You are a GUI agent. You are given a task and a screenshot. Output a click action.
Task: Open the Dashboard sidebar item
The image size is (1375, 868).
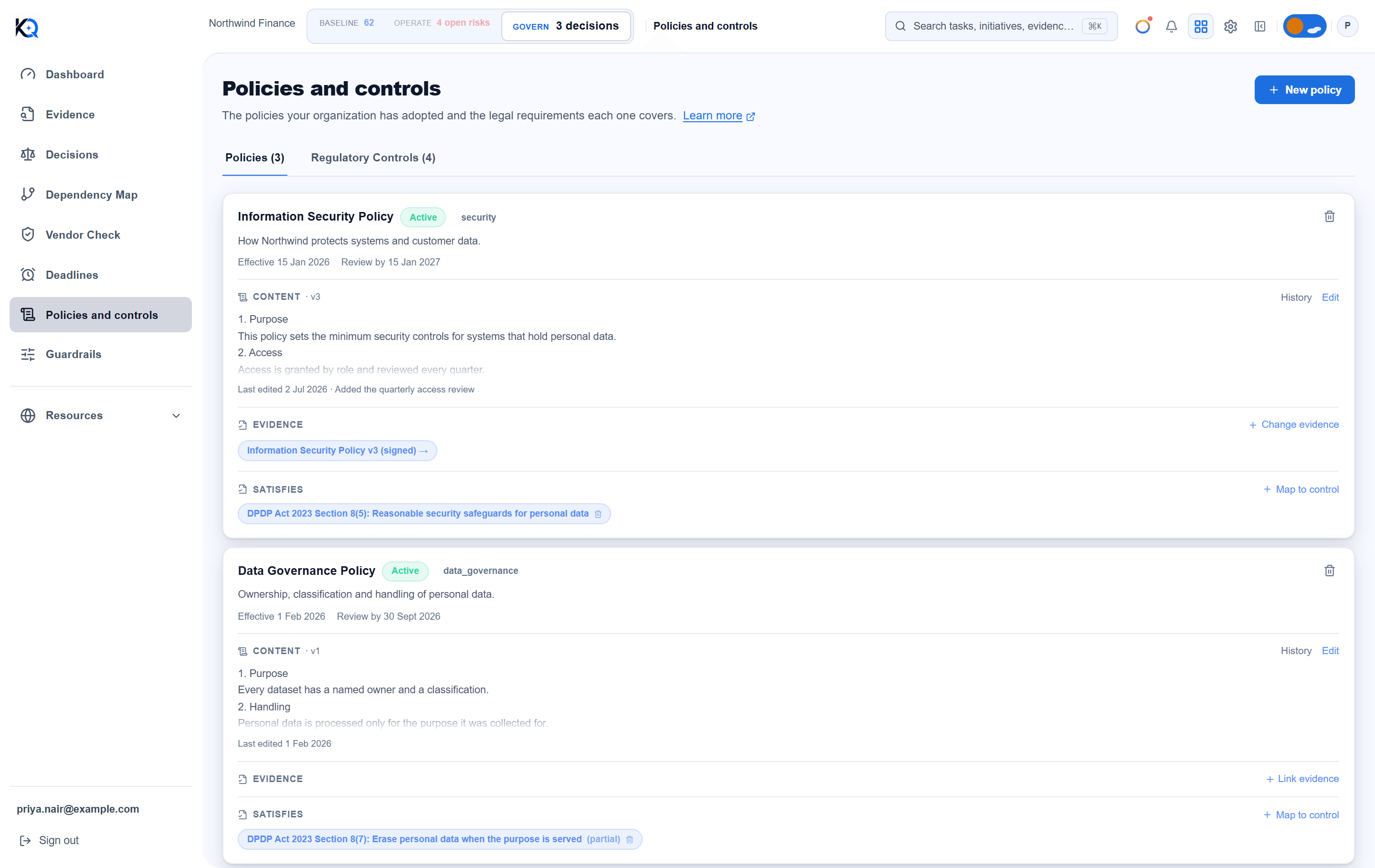point(100,74)
